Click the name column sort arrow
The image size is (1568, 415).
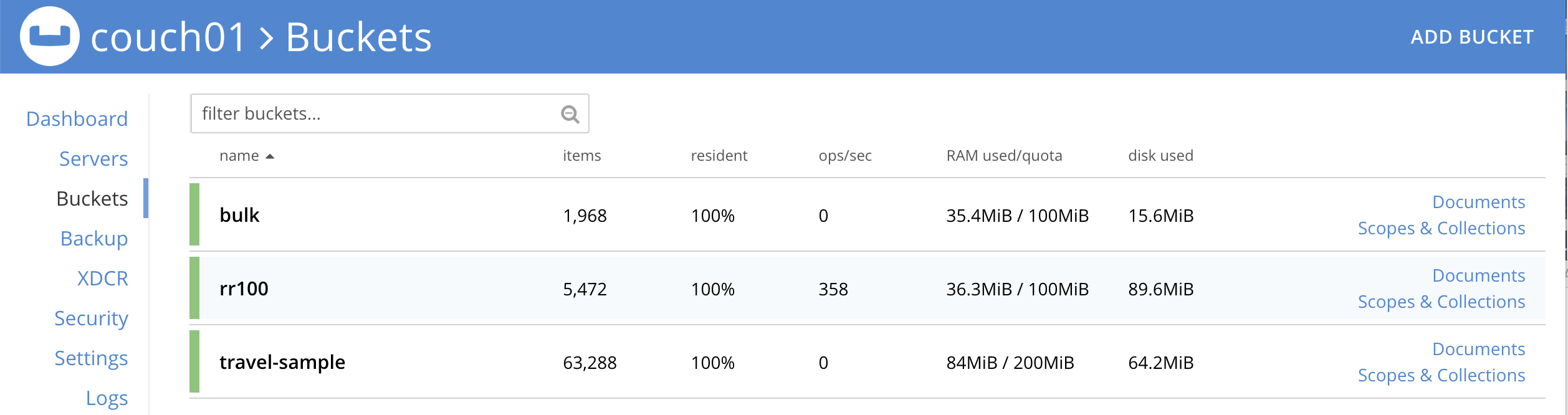[x=270, y=156]
